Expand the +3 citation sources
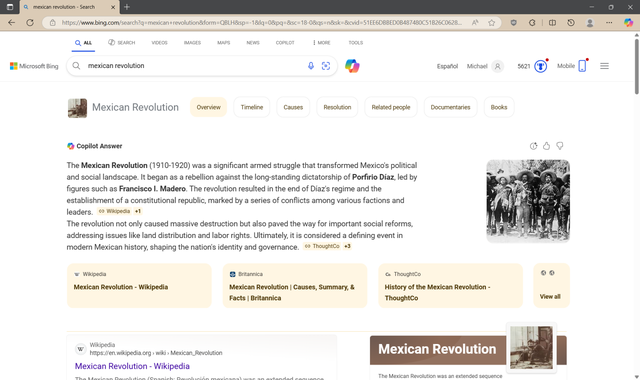Viewport: 640px width, 380px height. point(347,246)
